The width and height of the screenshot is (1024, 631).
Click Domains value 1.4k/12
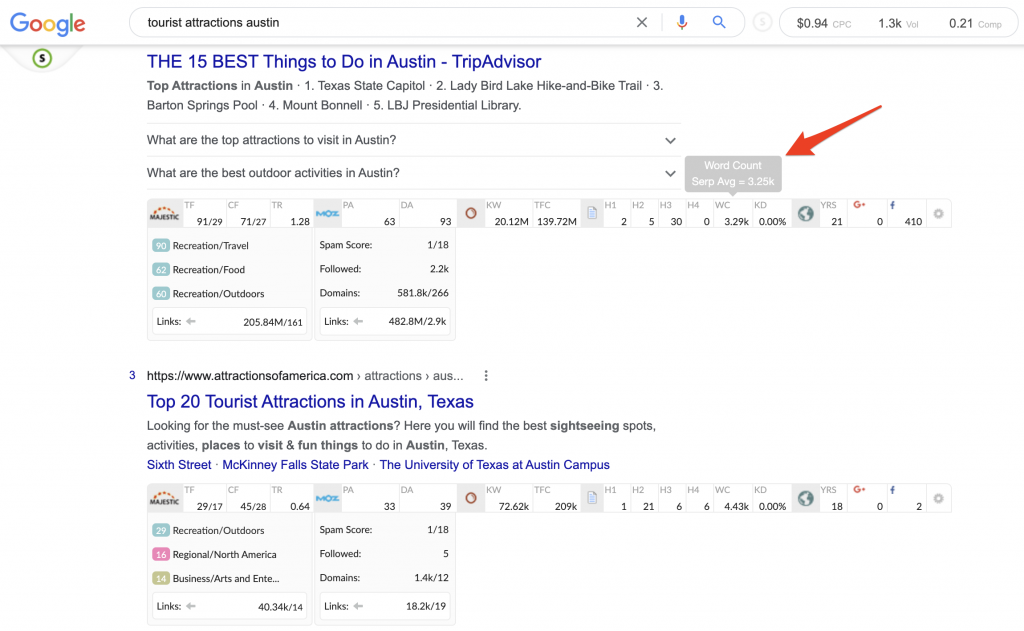pos(431,577)
